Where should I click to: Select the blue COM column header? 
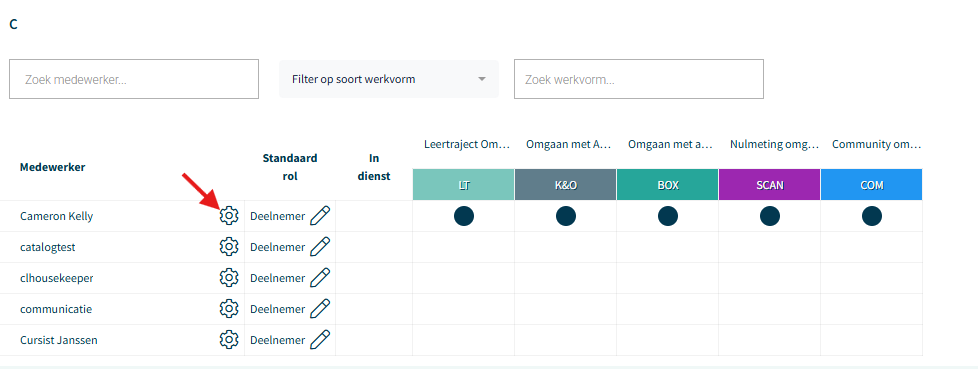[x=871, y=184]
